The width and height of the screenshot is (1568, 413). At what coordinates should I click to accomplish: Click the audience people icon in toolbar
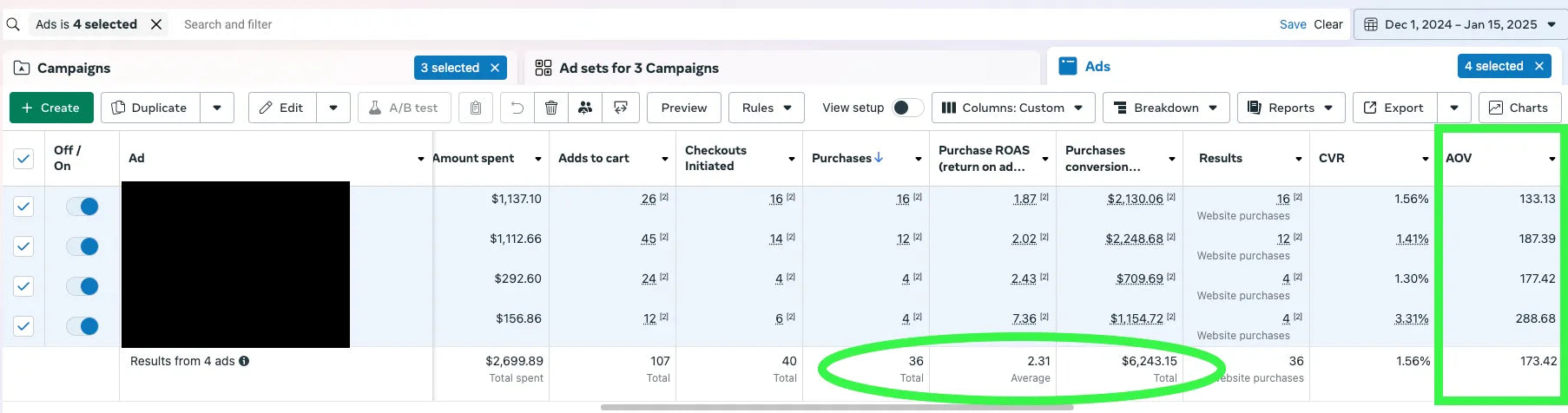[x=585, y=108]
